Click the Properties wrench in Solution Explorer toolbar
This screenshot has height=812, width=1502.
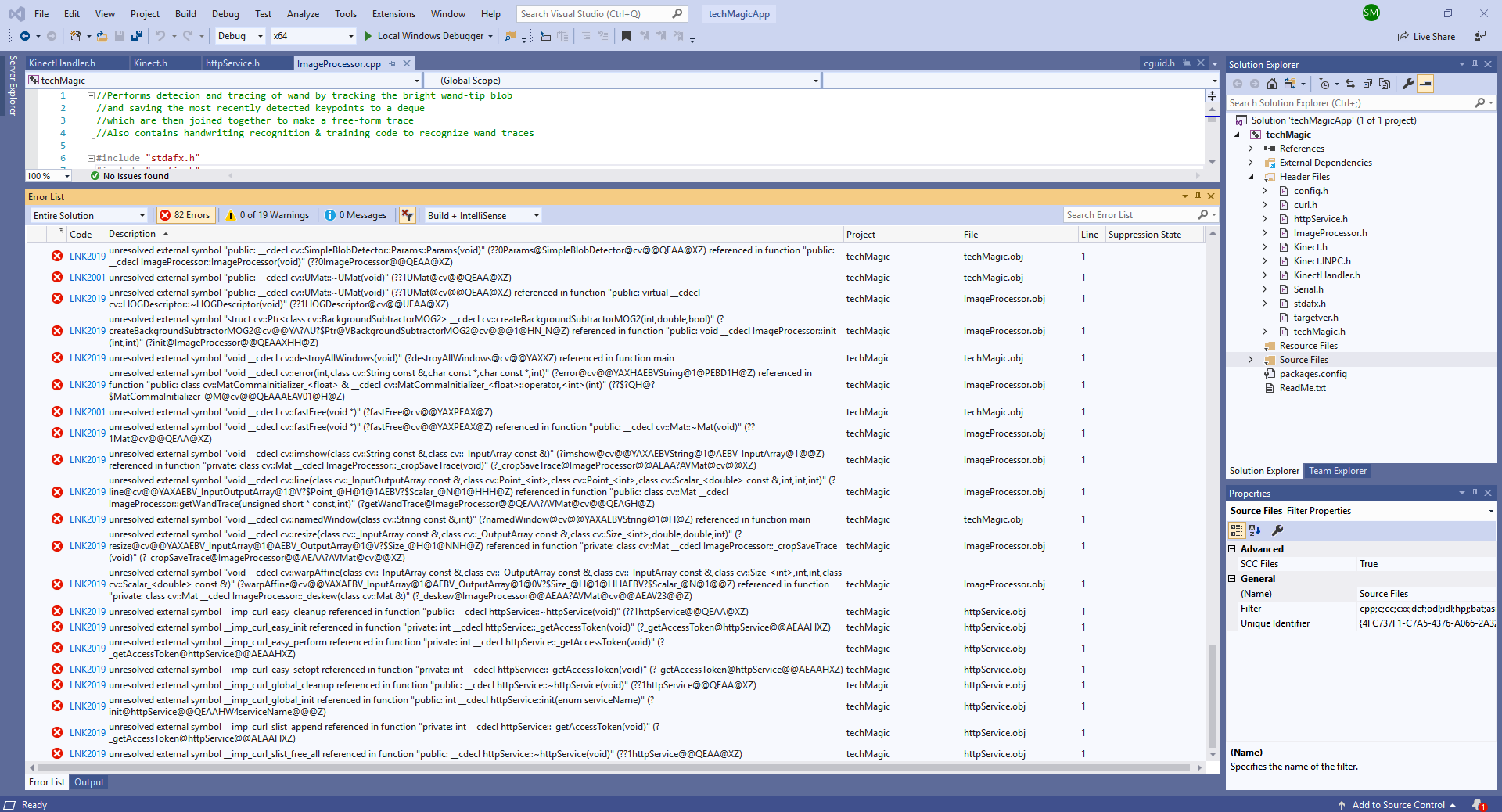(x=1408, y=84)
